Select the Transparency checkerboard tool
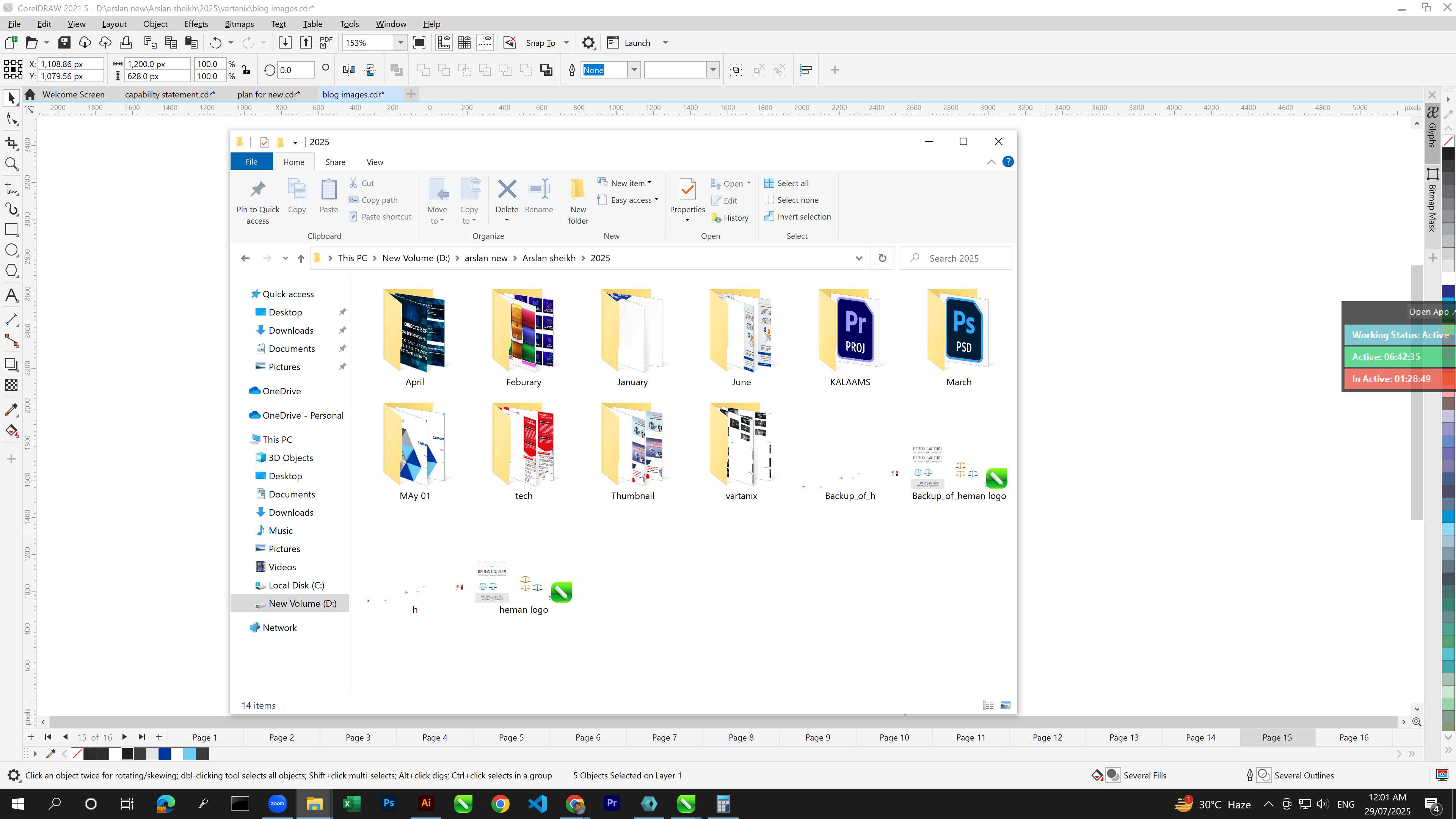Viewport: 1456px width, 819px height. click(11, 385)
